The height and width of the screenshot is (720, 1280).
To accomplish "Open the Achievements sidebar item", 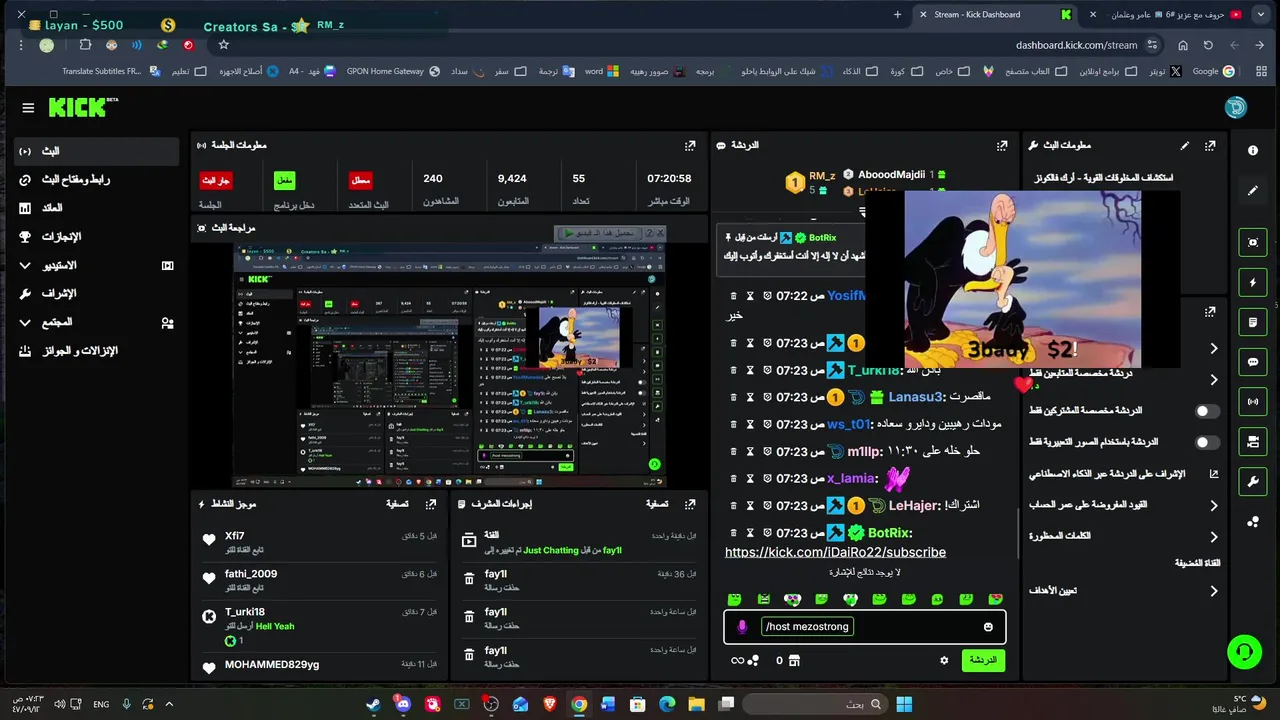I will coord(96,237).
